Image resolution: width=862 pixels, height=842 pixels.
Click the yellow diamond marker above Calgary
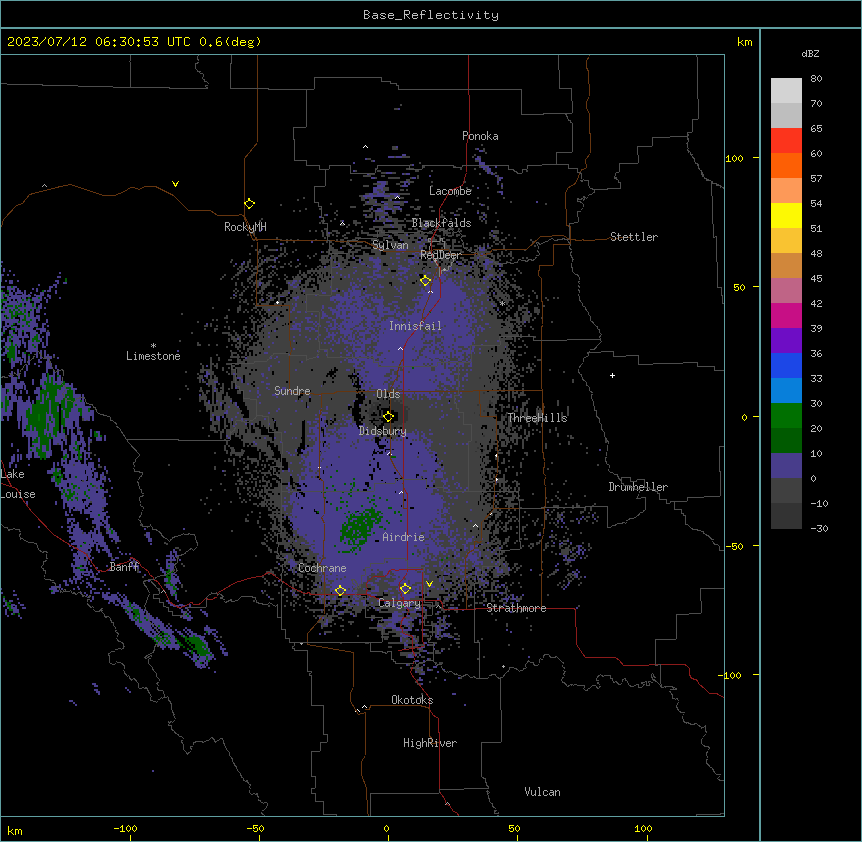click(x=405, y=589)
